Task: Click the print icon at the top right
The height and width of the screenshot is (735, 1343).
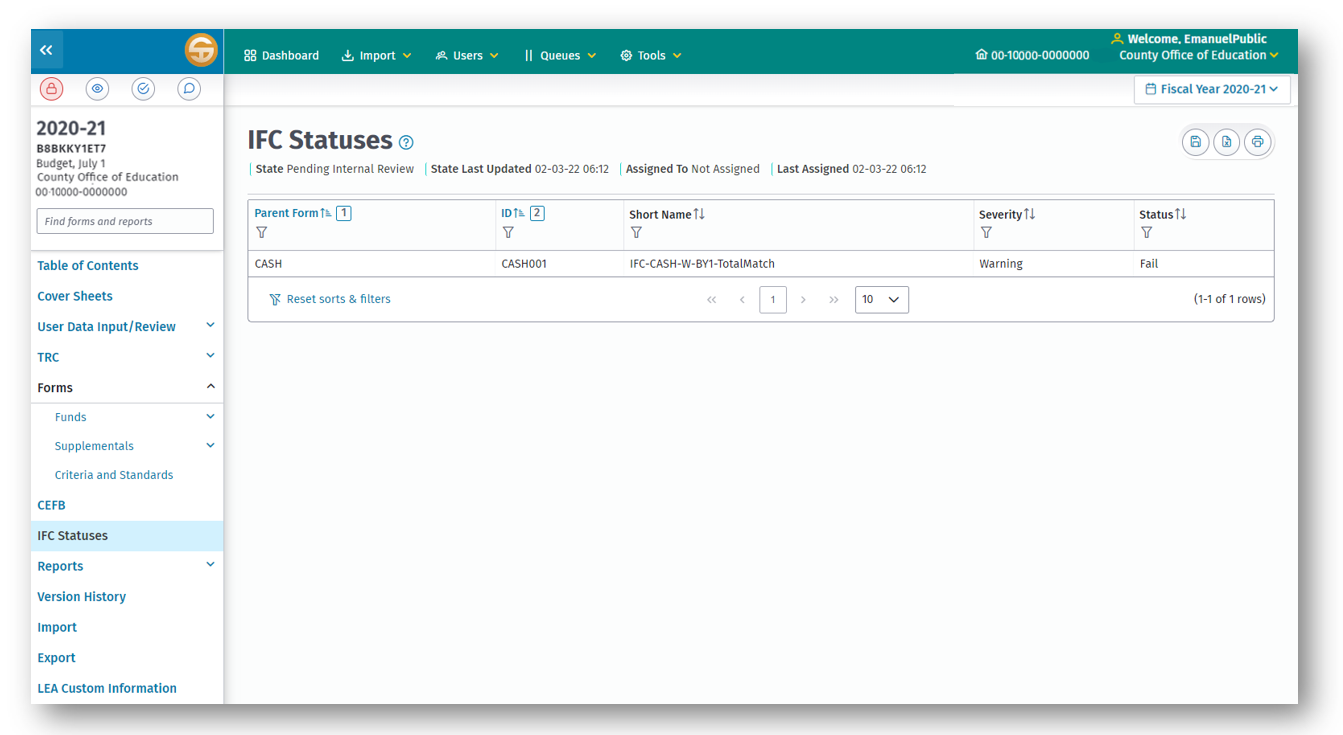Action: (x=1258, y=141)
